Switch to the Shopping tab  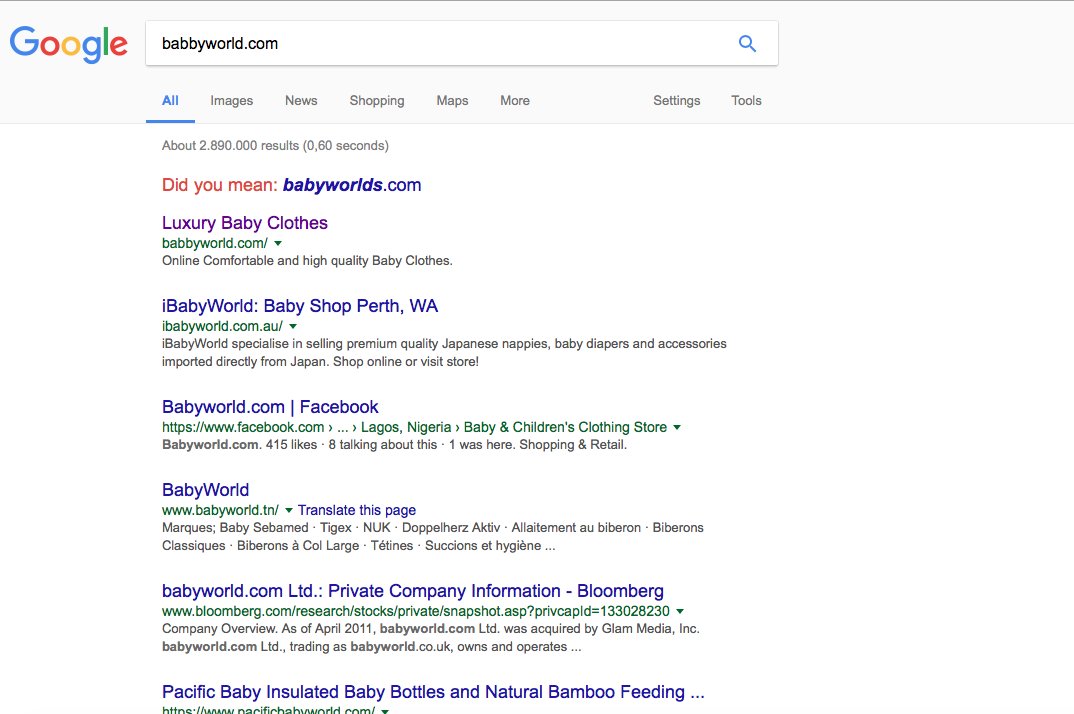377,101
